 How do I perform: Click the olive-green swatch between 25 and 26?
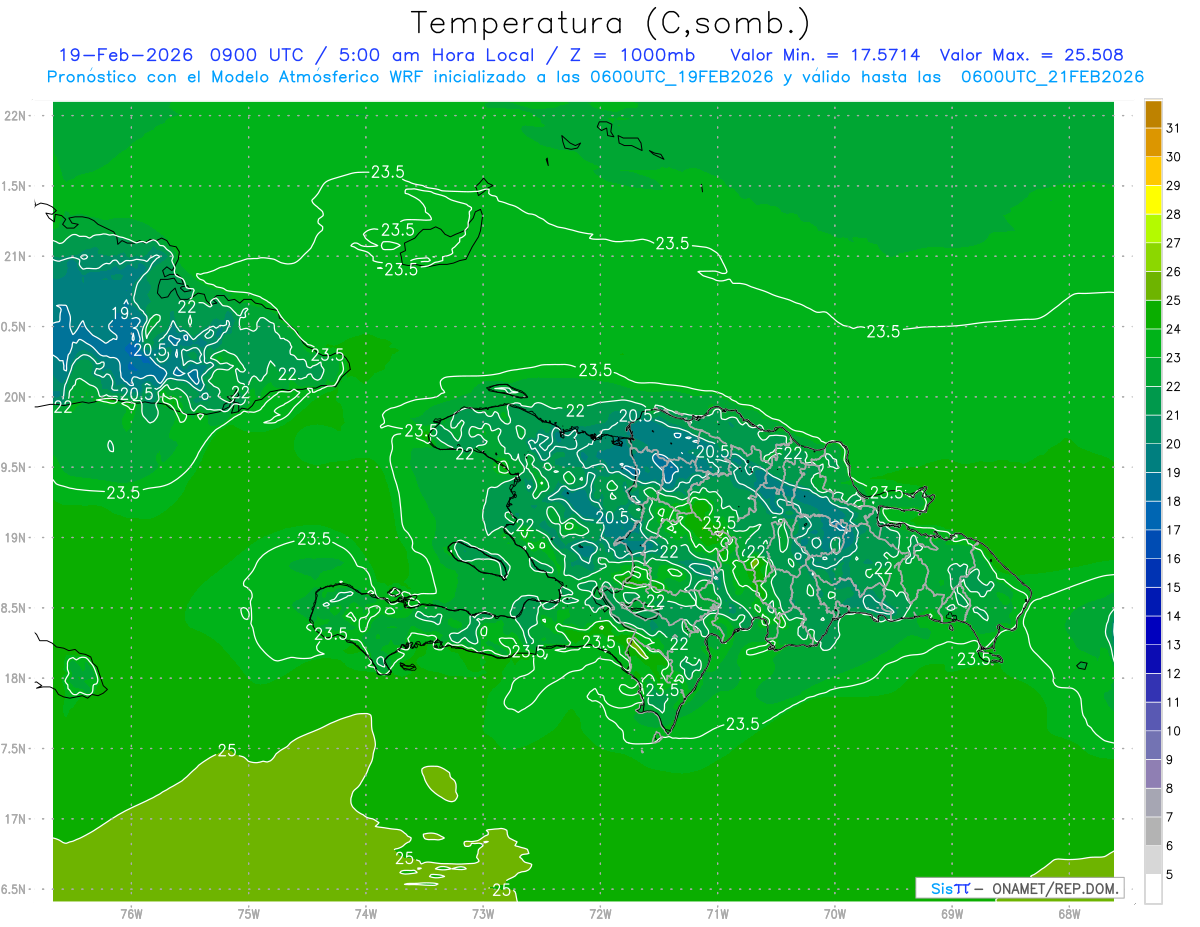click(1153, 286)
